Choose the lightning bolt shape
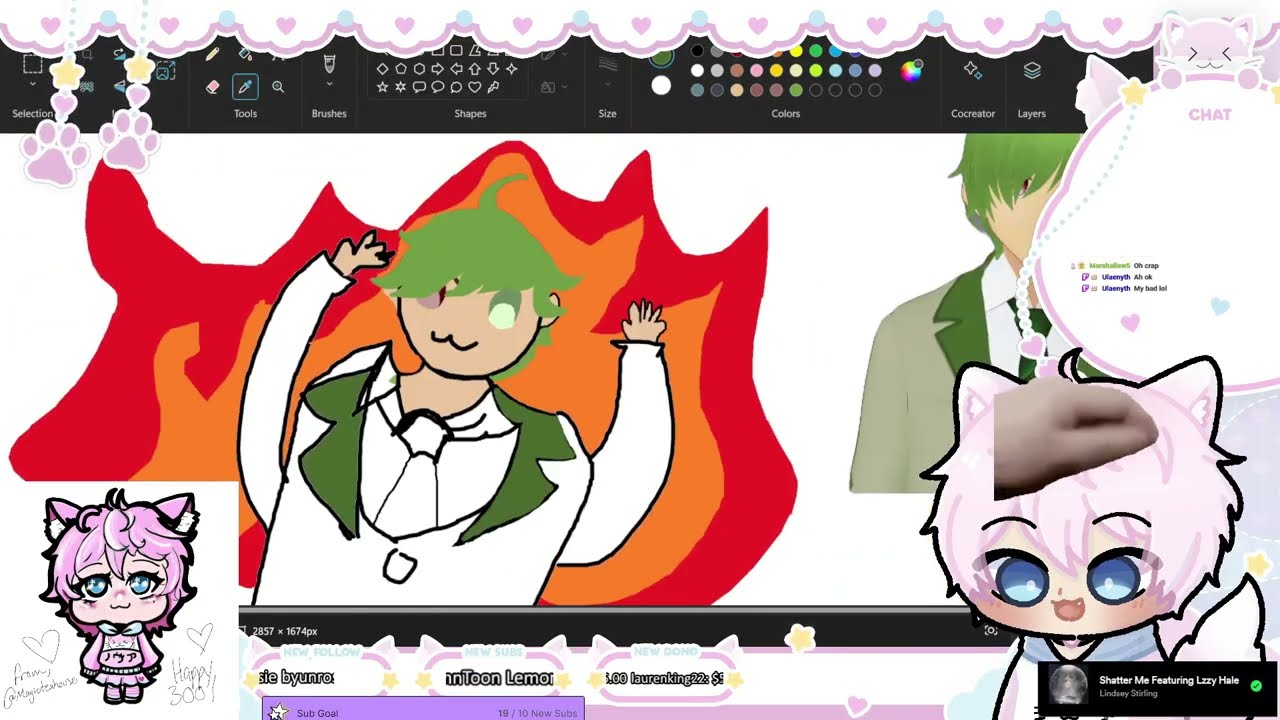This screenshot has width=1280, height=720. 493,87
